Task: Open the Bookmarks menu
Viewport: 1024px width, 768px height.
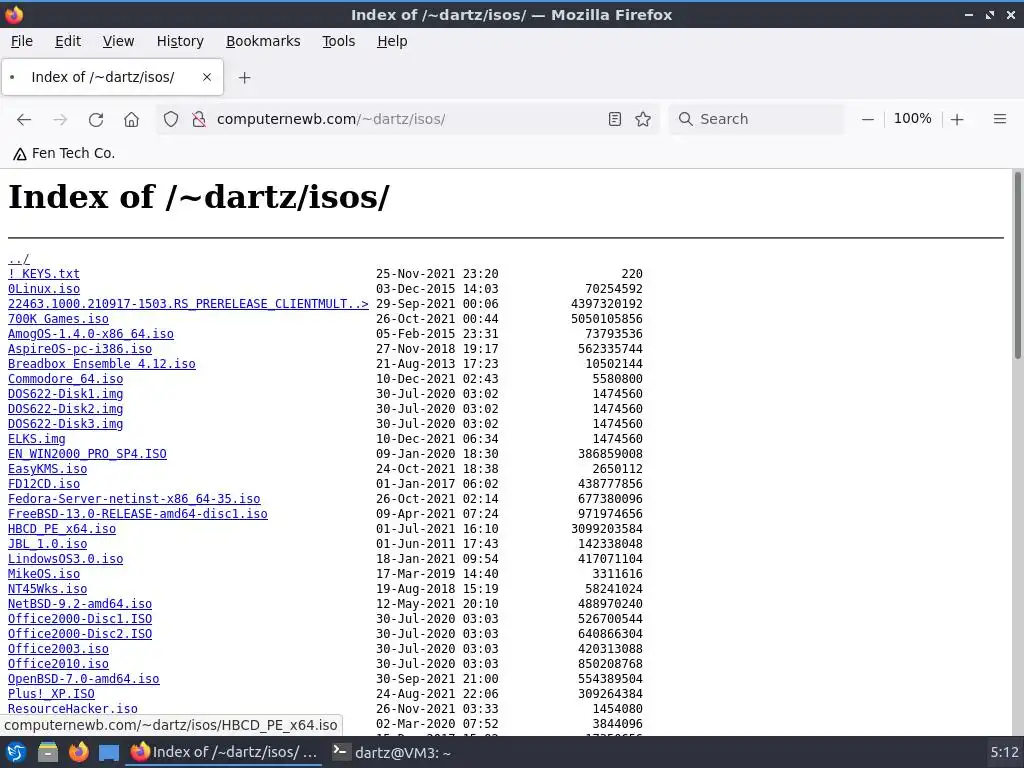Action: pos(263,41)
